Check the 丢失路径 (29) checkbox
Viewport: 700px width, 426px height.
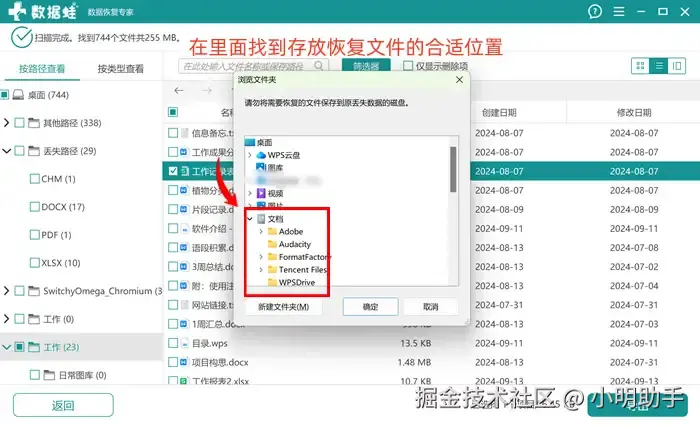tap(20, 151)
